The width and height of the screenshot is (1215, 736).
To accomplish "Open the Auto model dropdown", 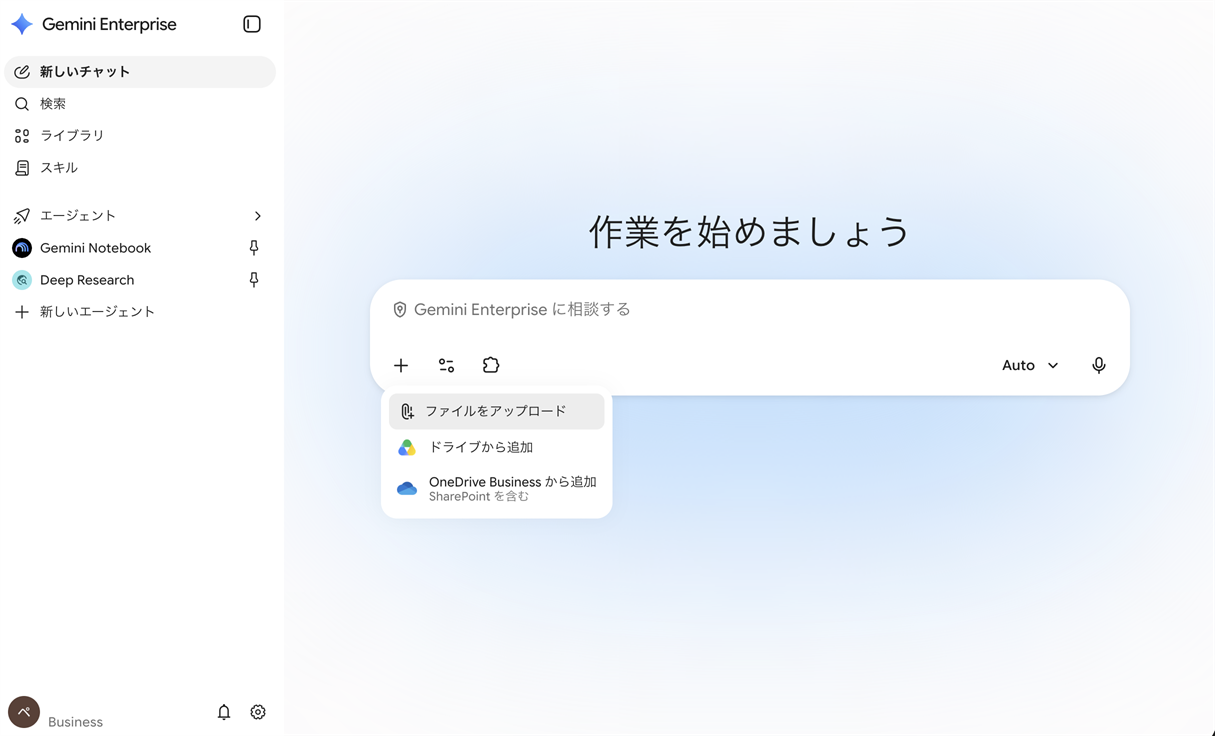I will pos(1030,365).
